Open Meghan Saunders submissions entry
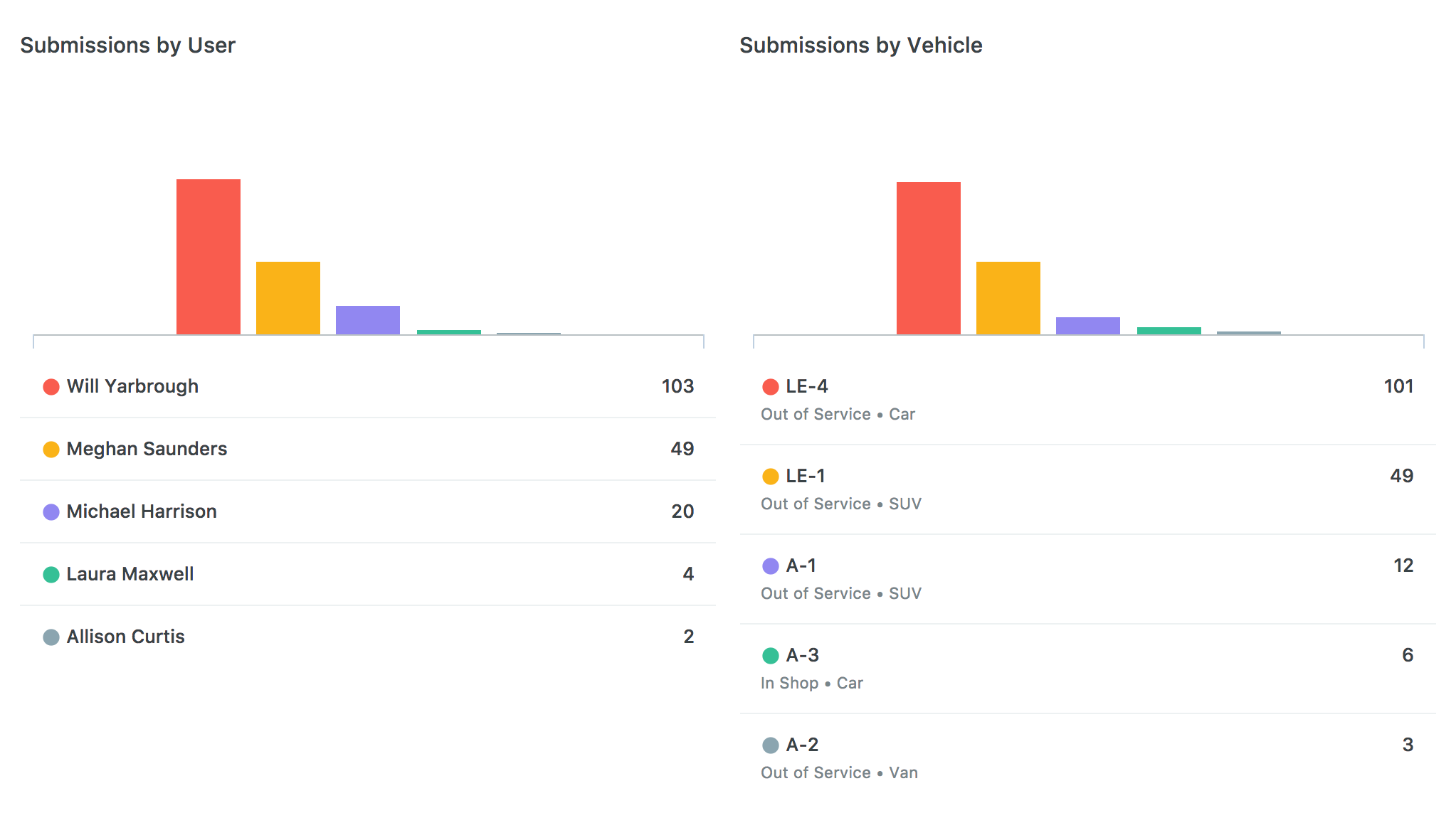Image resolution: width=1456 pixels, height=818 pixels. coord(368,449)
